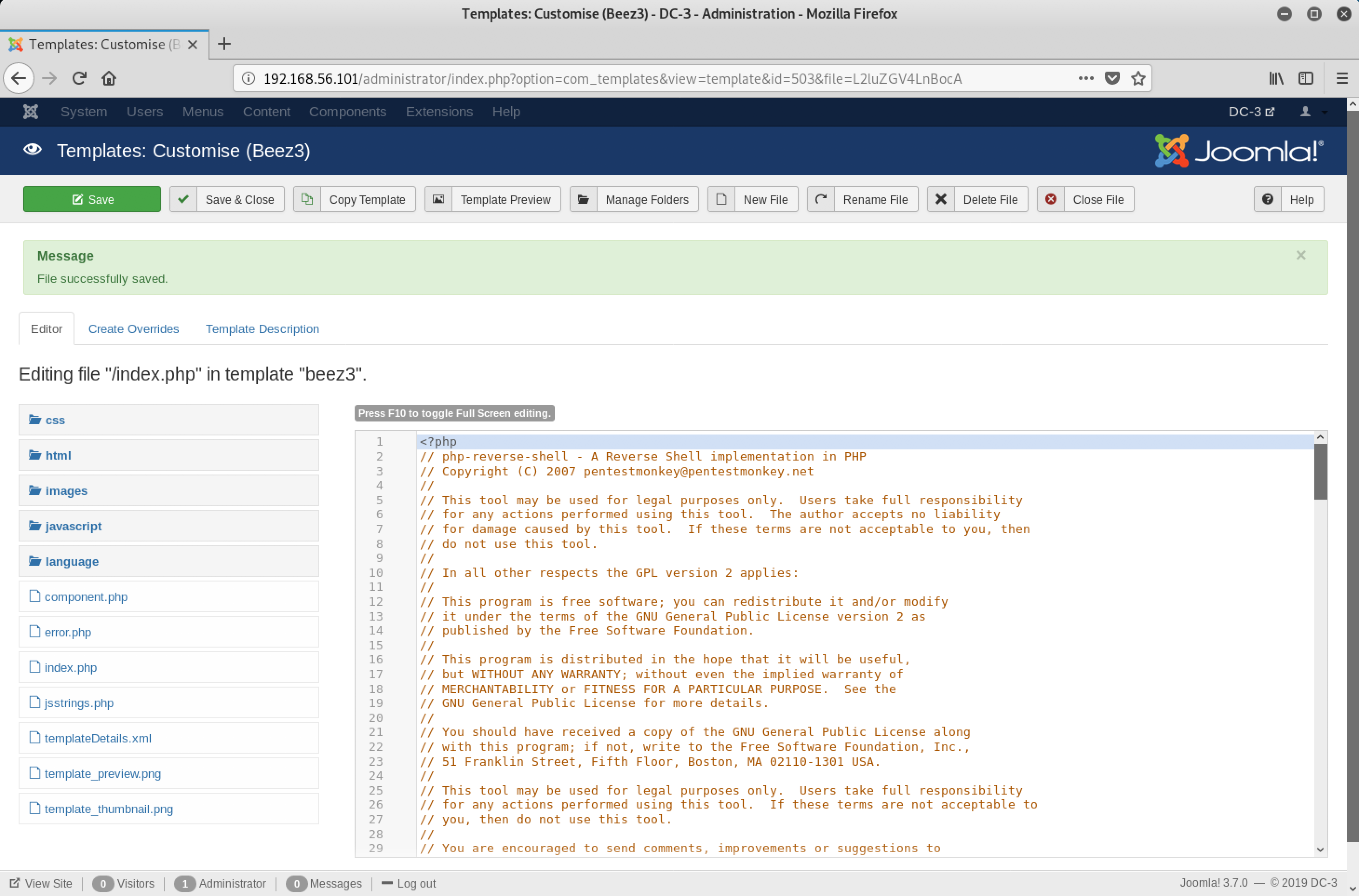Click the green Save button
This screenshot has height=896, width=1359.
(92, 200)
